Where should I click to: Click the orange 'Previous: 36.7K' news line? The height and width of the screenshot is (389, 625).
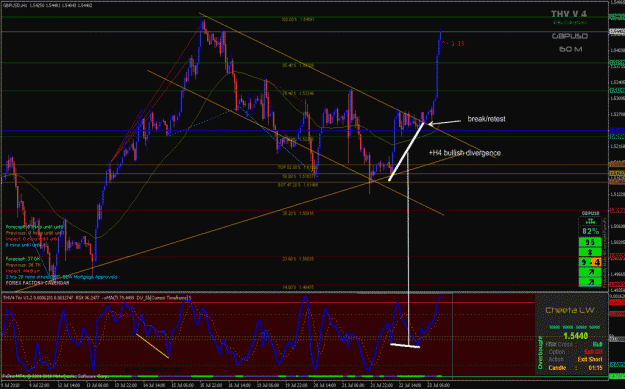pyautogui.click(x=22, y=265)
